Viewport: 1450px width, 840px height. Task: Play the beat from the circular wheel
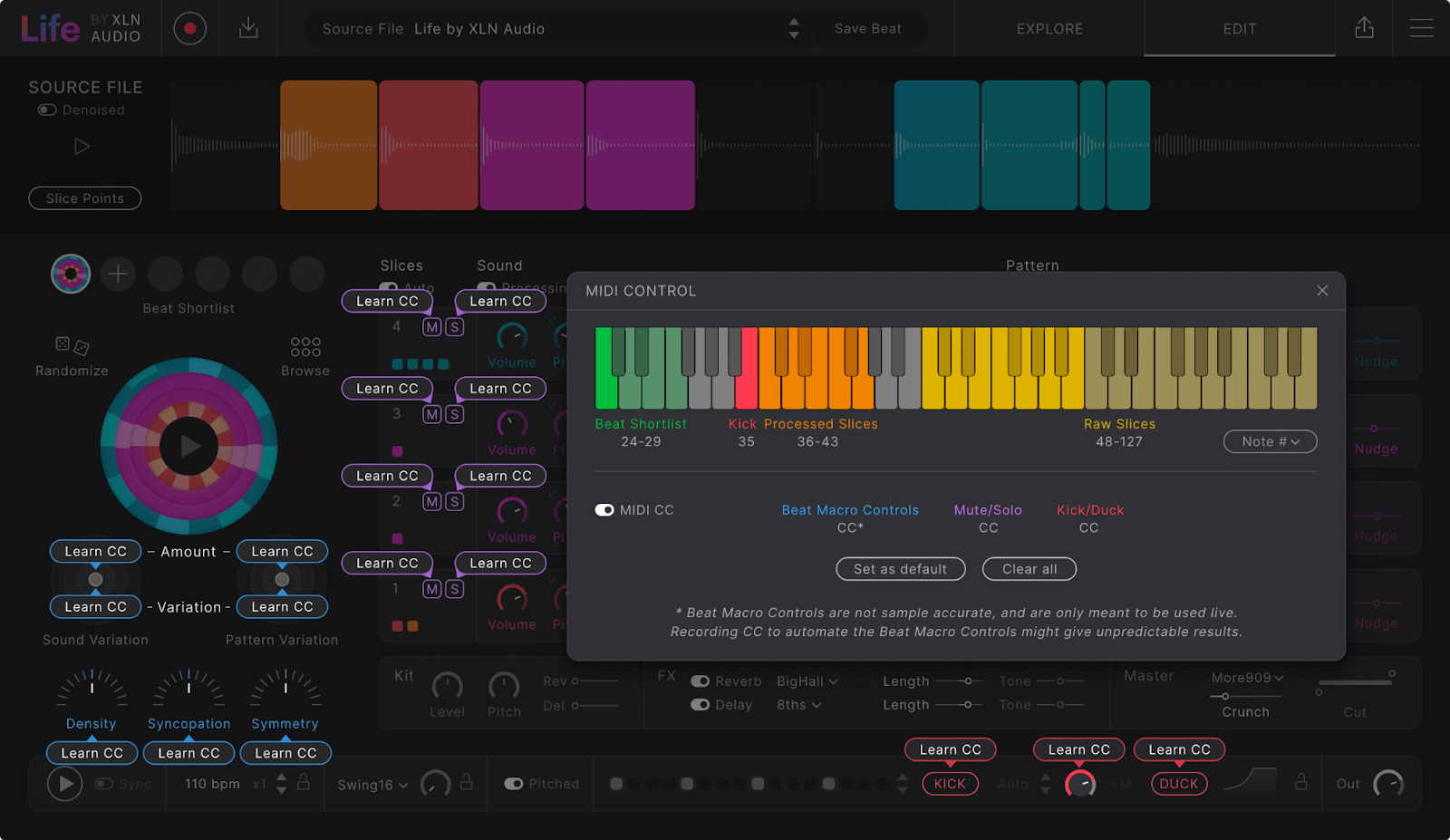(188, 446)
